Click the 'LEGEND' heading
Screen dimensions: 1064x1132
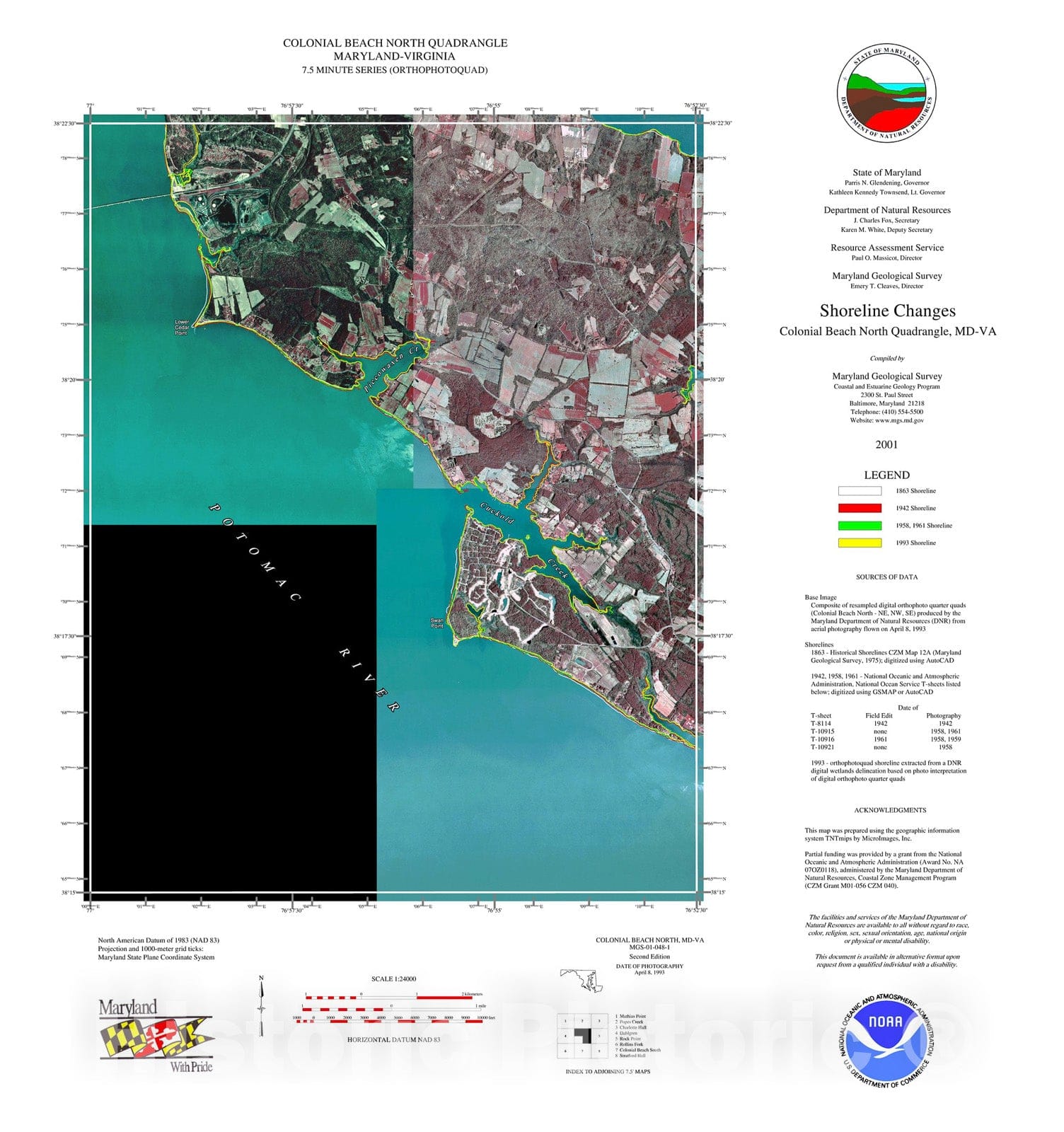tap(886, 475)
